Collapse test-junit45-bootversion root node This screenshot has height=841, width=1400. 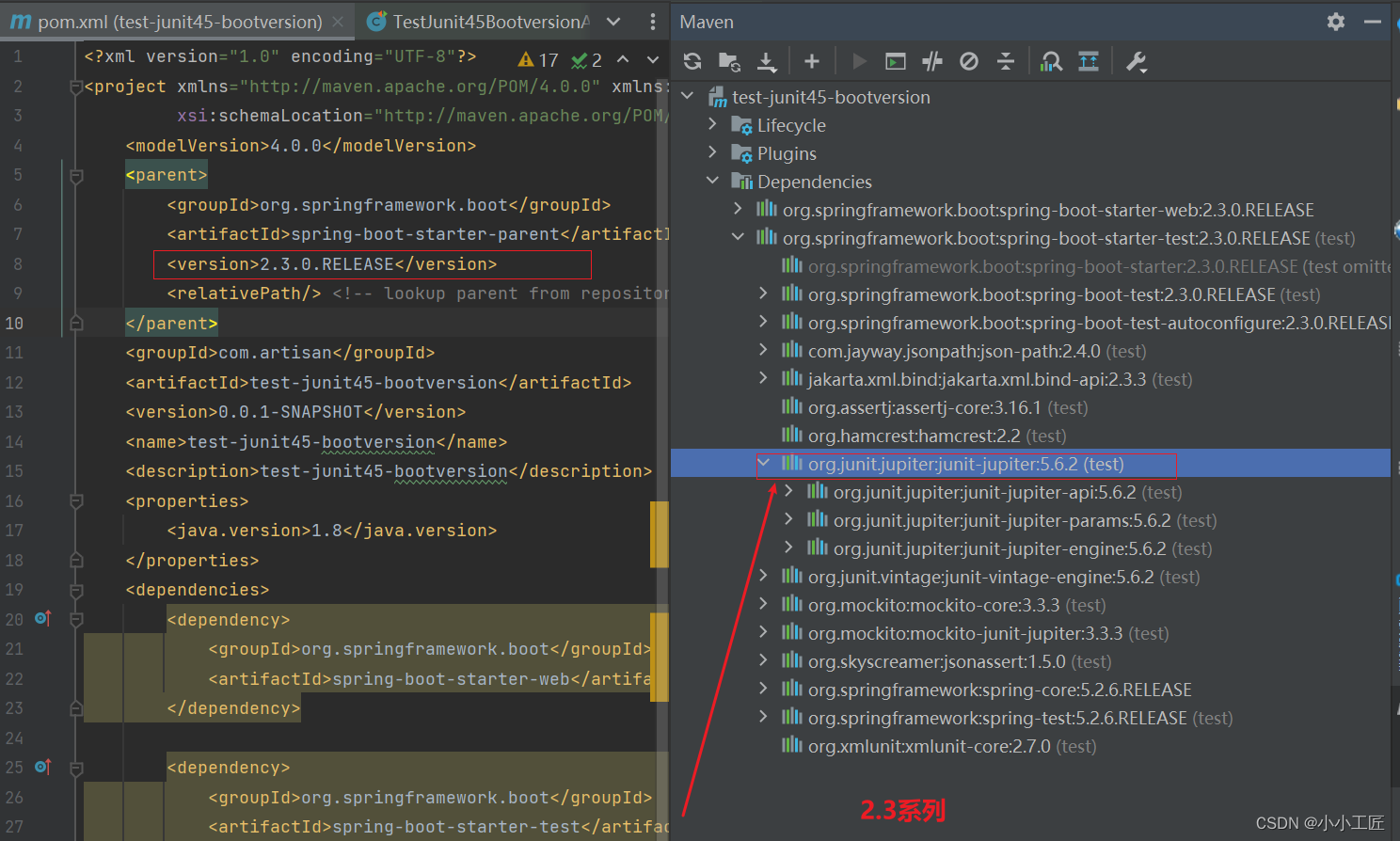688,96
